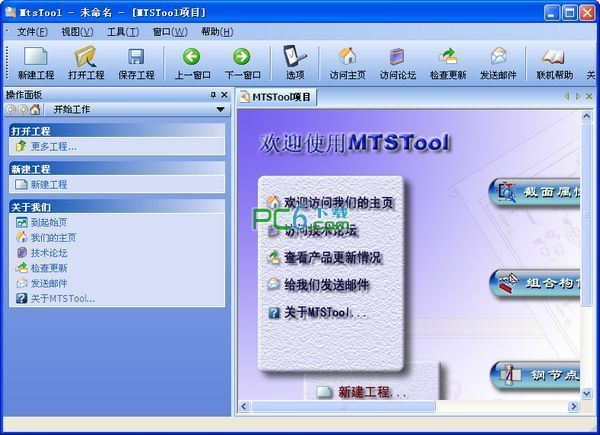Screen dimensions: 600x435
Task: Click 技术论坛 link in side panel
Action: pyautogui.click(x=48, y=253)
